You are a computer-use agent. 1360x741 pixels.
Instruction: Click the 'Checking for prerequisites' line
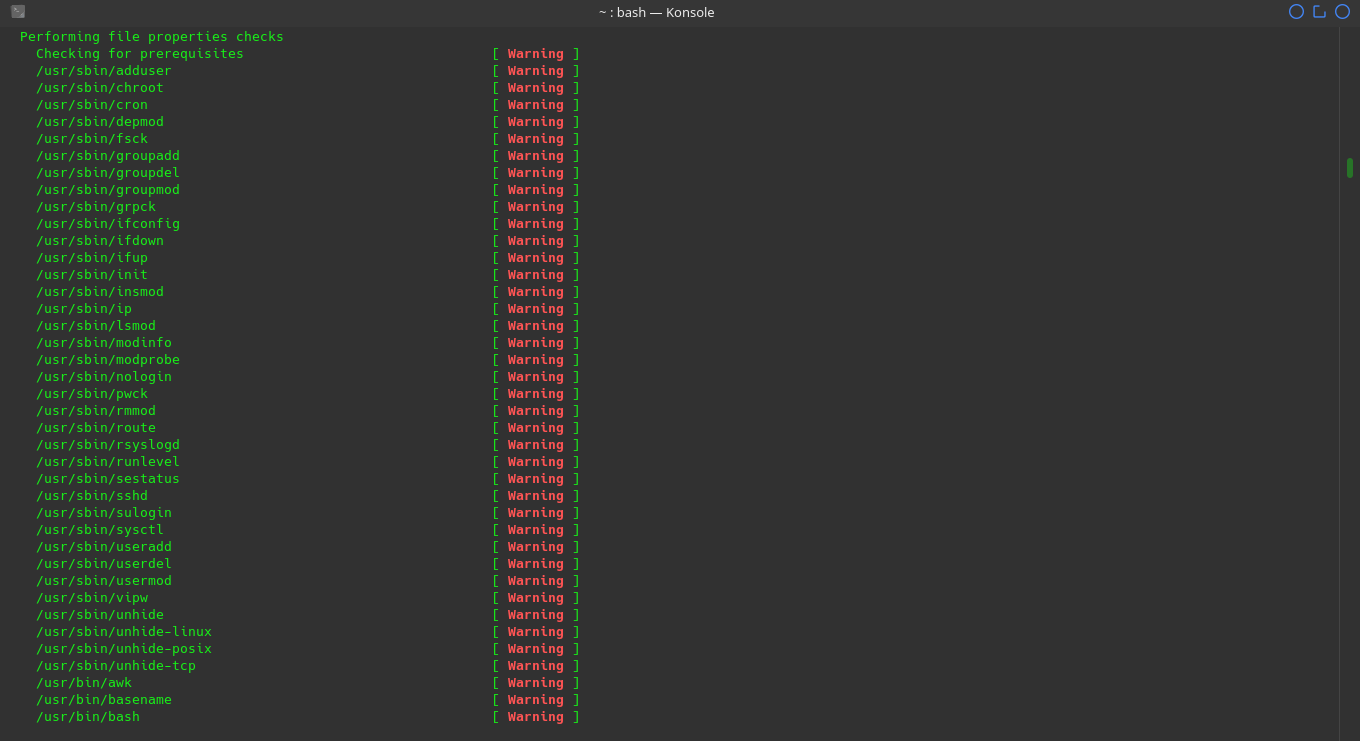coord(140,54)
